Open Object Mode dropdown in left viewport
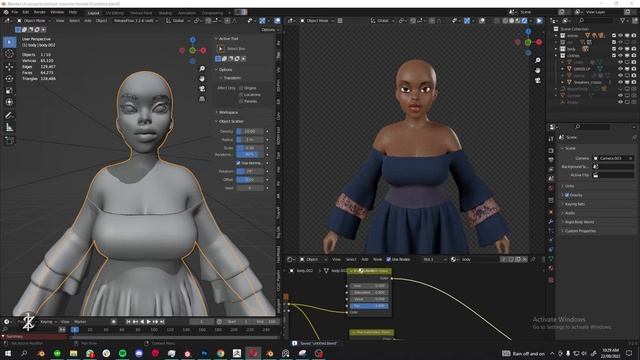 click(34, 20)
